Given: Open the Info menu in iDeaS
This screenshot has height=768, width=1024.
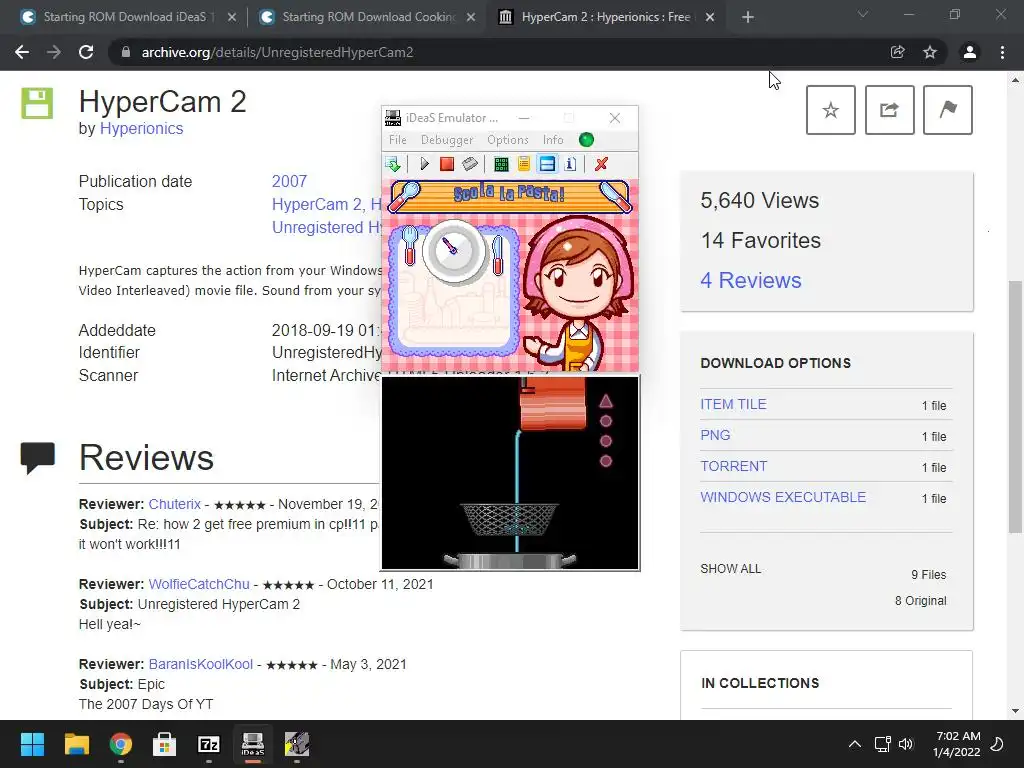Looking at the screenshot, I should click(x=552, y=140).
